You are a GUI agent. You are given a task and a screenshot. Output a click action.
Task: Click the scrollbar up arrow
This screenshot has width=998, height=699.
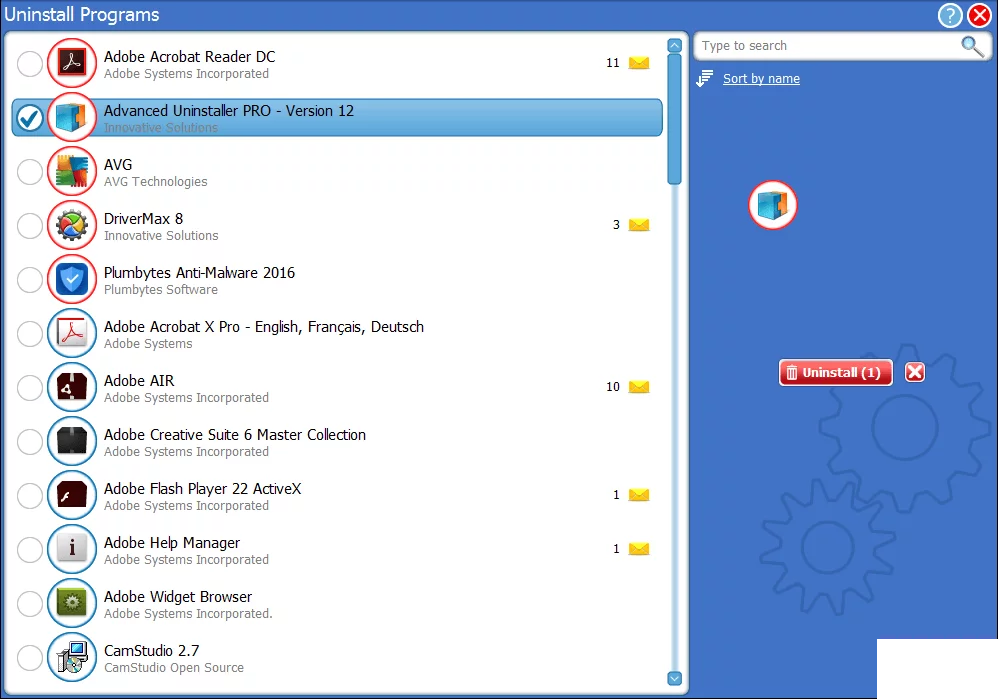pyautogui.click(x=675, y=46)
